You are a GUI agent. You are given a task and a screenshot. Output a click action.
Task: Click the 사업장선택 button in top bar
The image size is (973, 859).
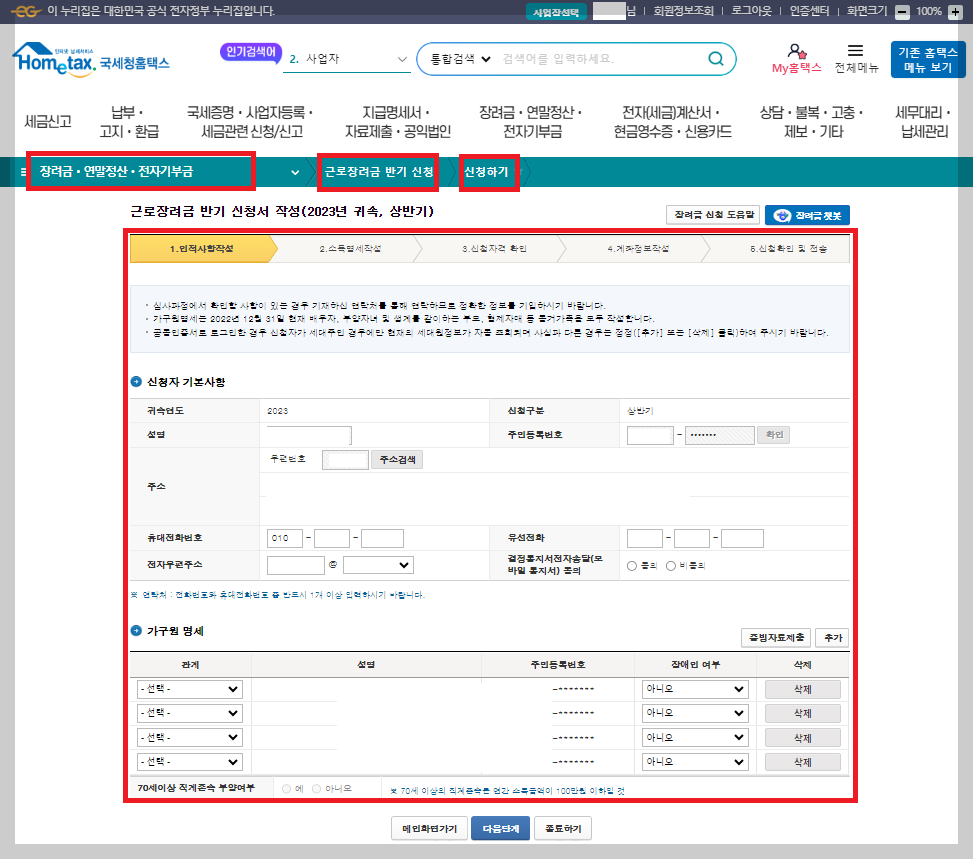click(556, 12)
